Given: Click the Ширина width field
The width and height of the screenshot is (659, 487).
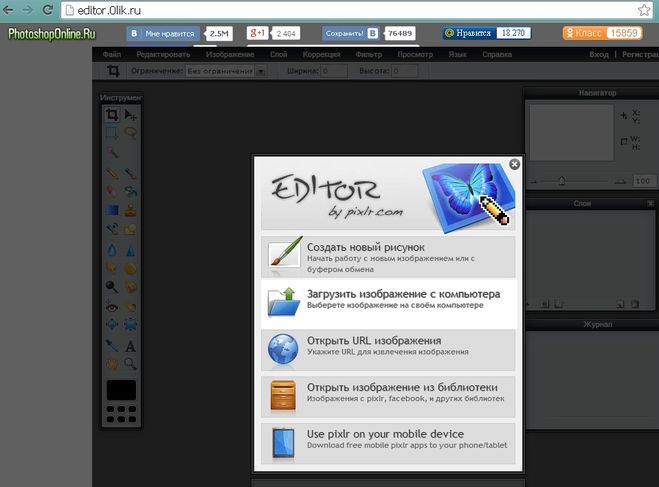Looking at the screenshot, I should (x=334, y=71).
